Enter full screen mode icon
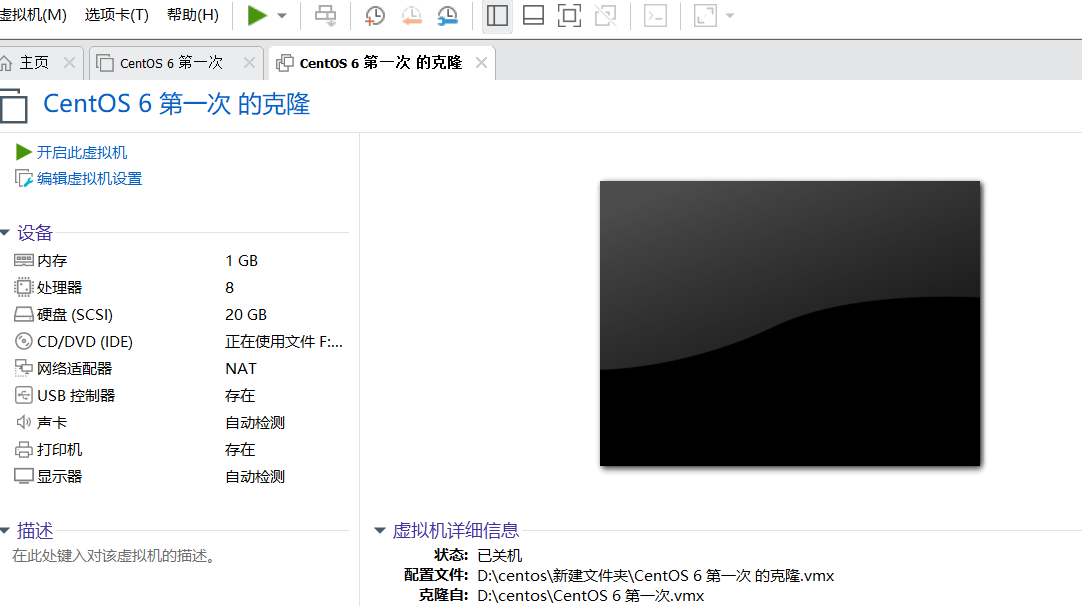This screenshot has height=606, width=1082. (569, 15)
